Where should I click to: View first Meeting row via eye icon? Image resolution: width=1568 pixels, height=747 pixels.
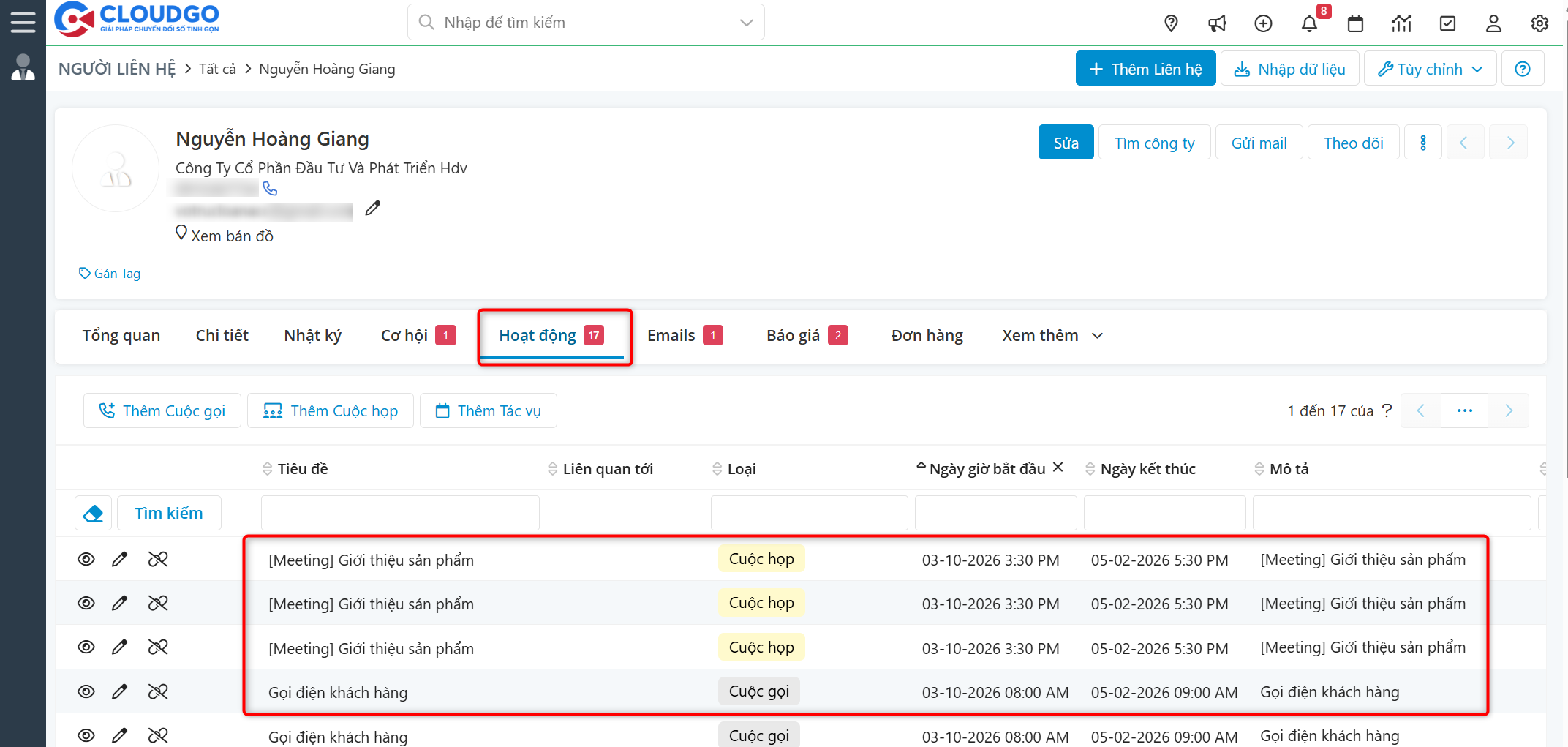(86, 560)
